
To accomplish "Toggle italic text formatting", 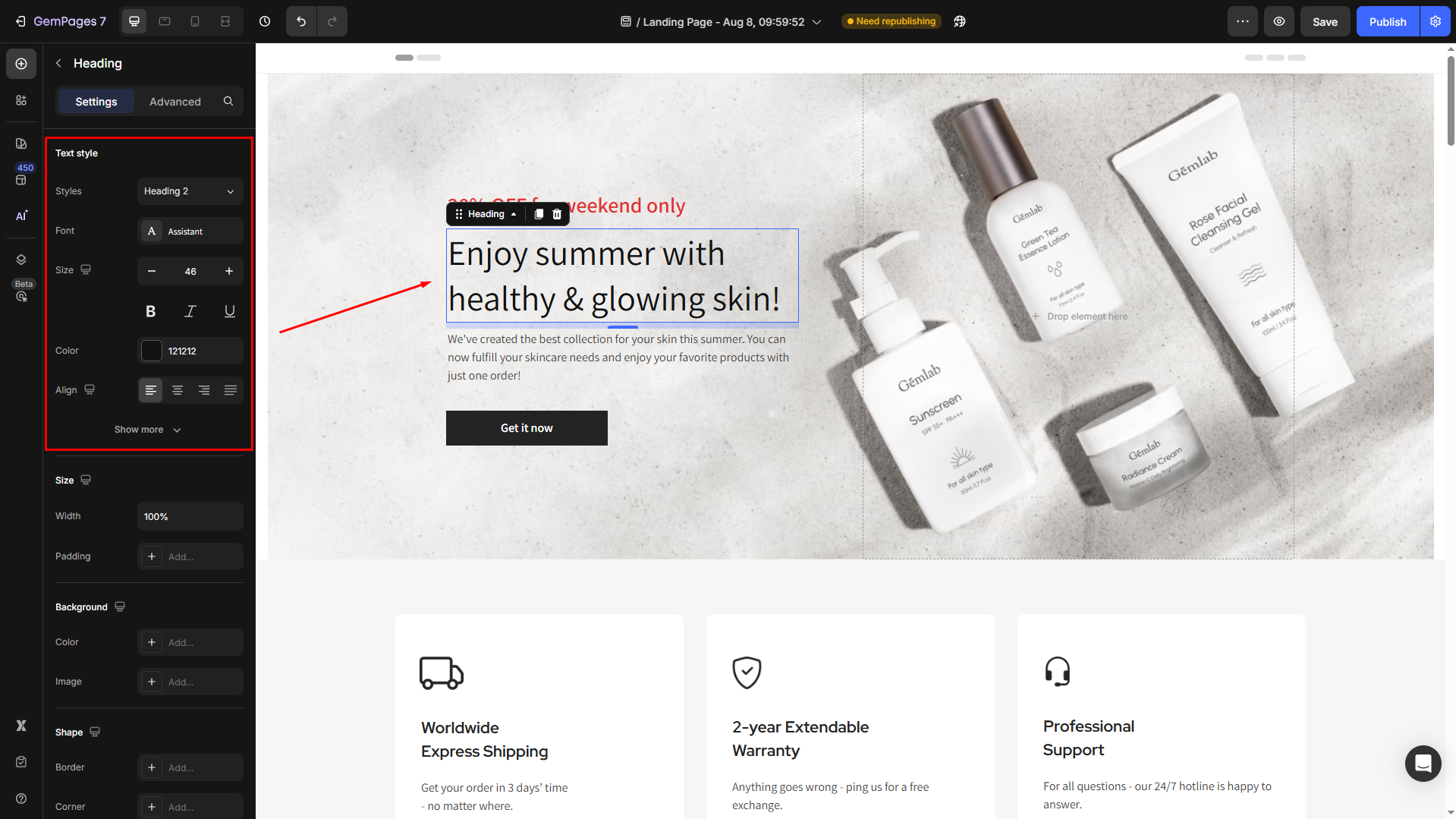I will click(x=190, y=311).
